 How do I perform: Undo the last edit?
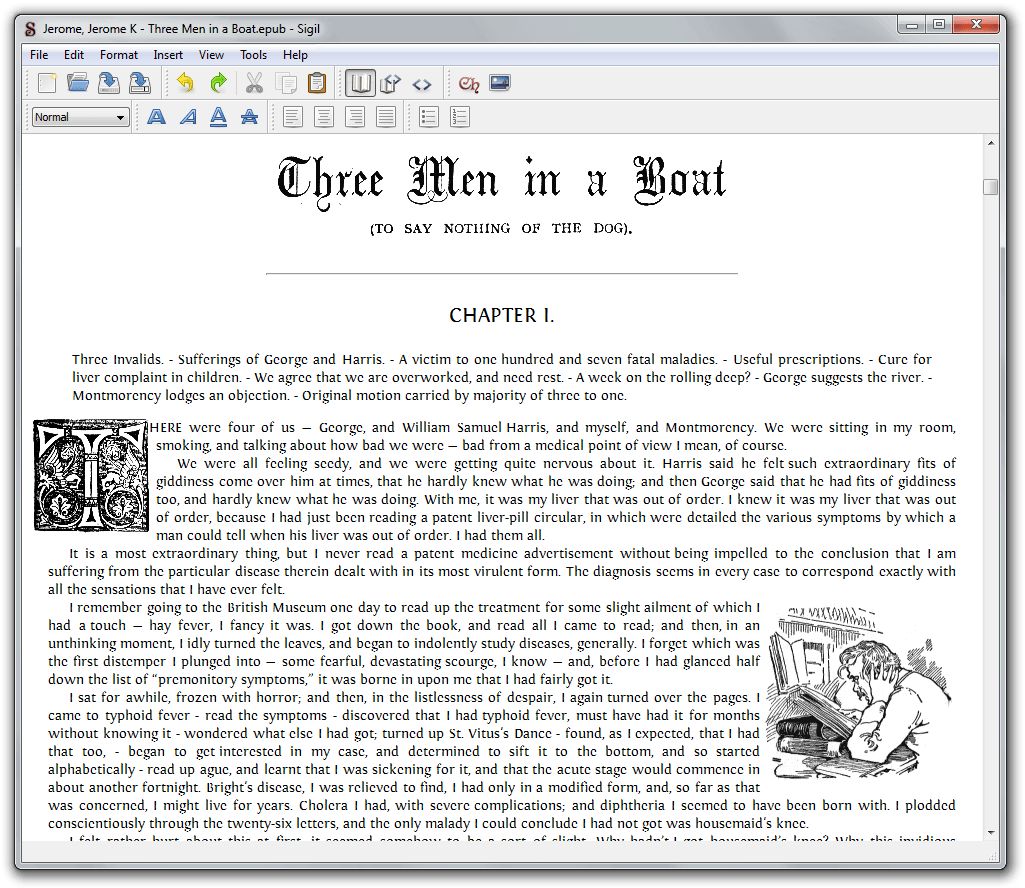(185, 84)
